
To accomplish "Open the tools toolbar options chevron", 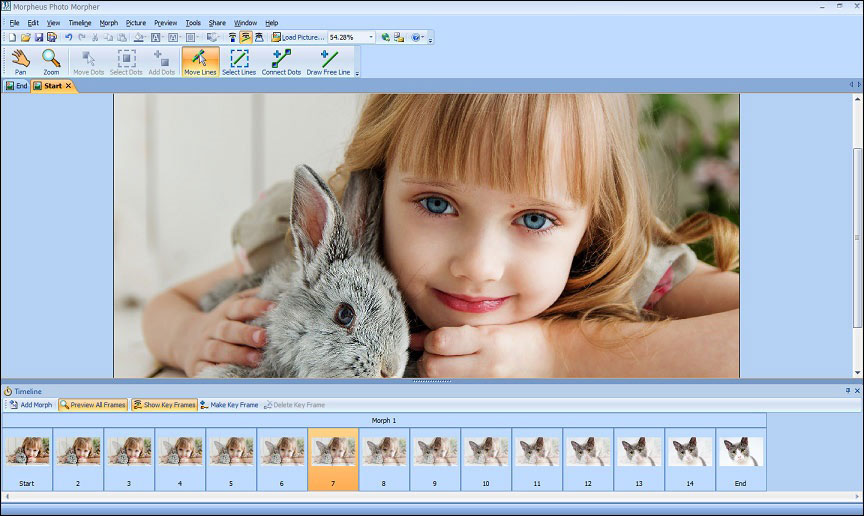I will pos(357,73).
